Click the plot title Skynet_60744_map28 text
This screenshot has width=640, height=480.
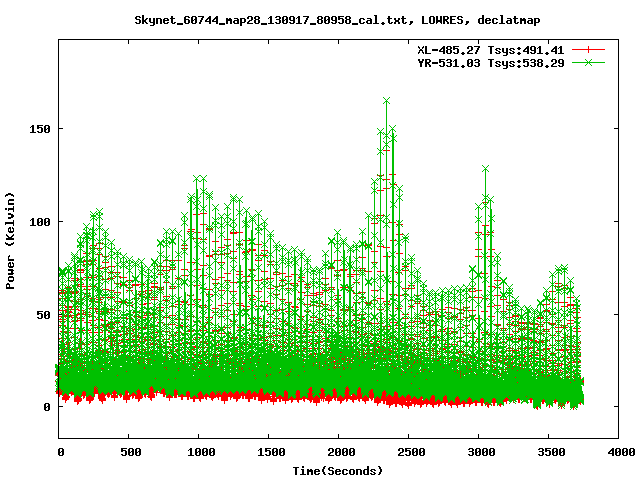[x=337, y=20]
